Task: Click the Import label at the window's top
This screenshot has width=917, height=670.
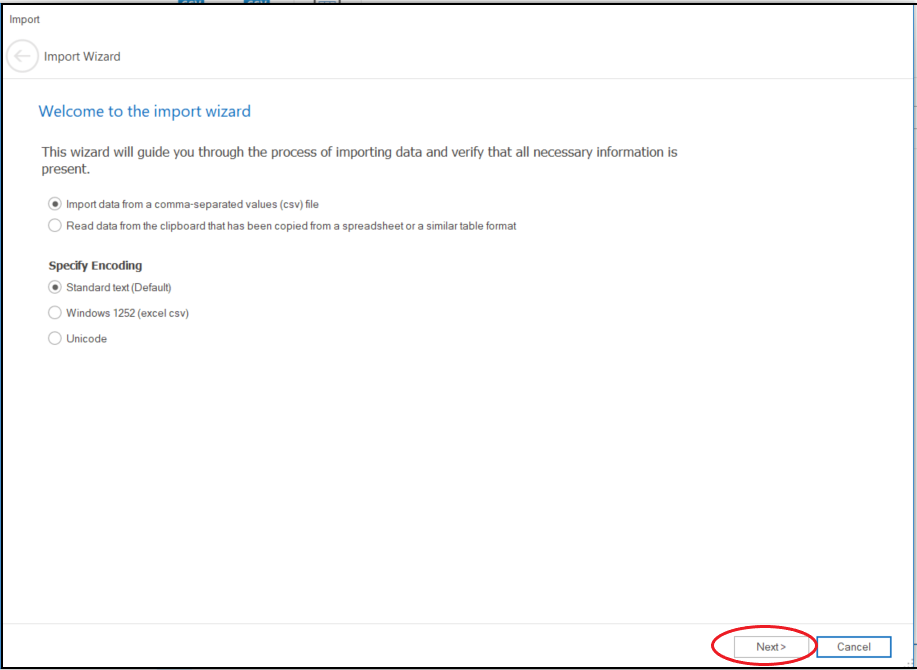Action: click(x=24, y=18)
